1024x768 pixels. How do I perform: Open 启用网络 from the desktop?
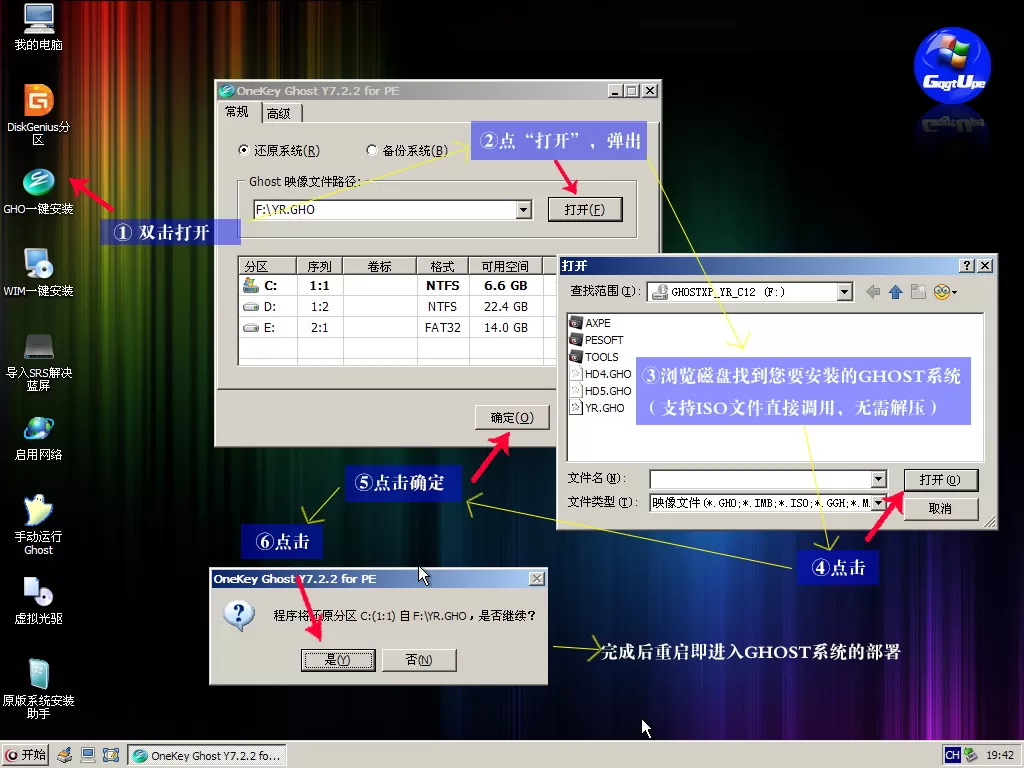click(38, 430)
